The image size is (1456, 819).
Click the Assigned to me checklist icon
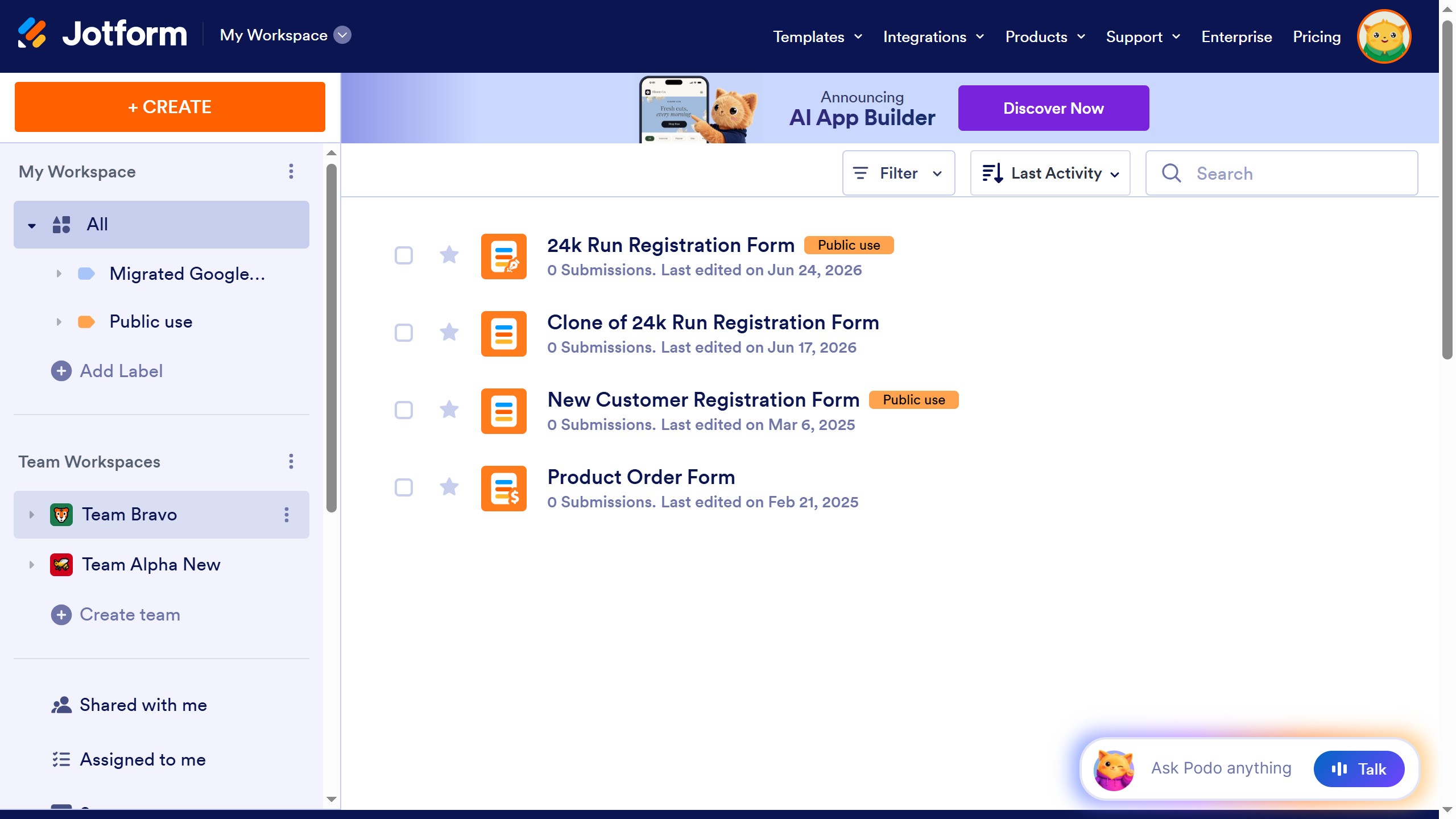click(61, 760)
